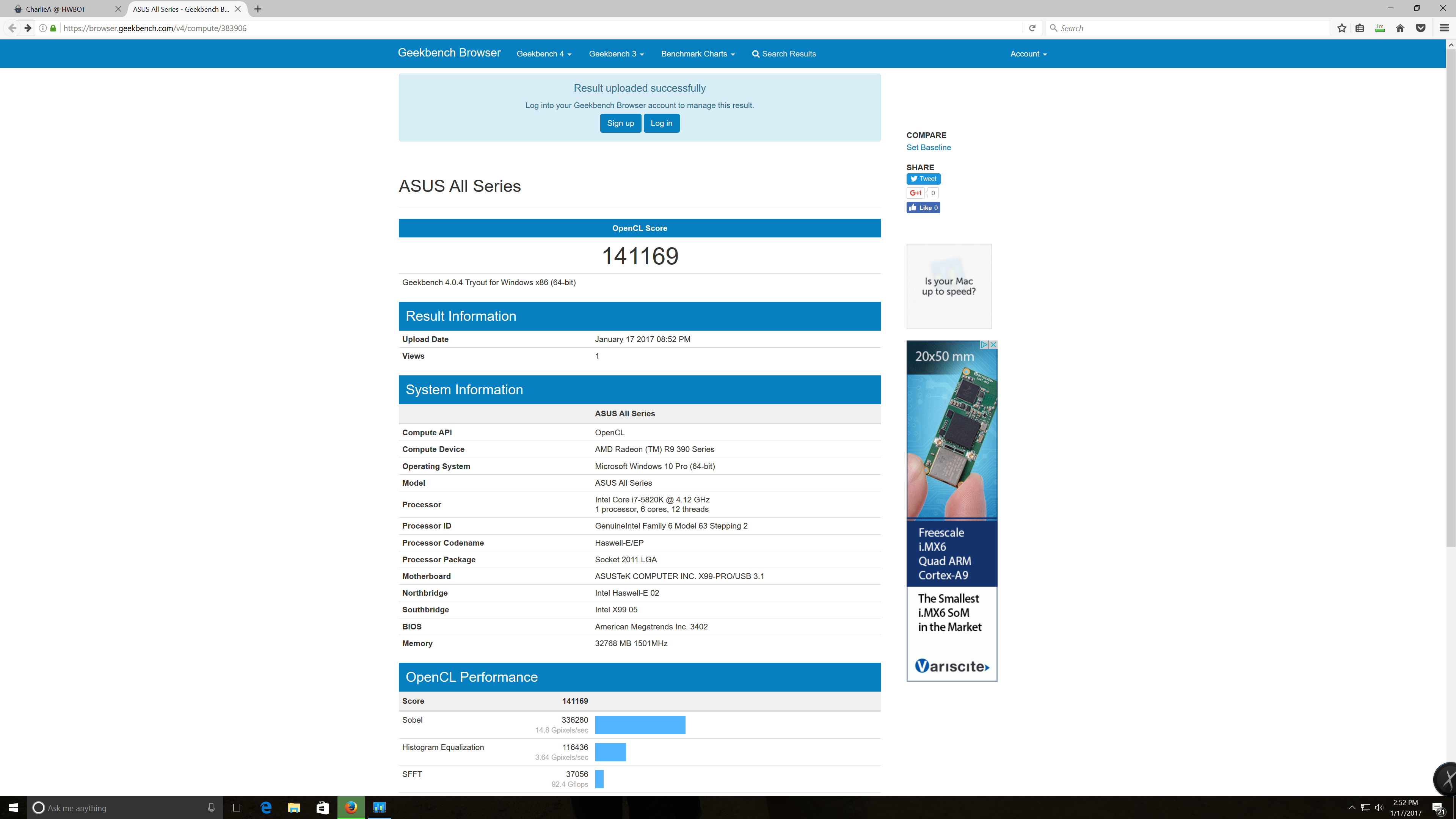Open the Benchmark Charts dropdown
The height and width of the screenshot is (819, 1456).
698,54
